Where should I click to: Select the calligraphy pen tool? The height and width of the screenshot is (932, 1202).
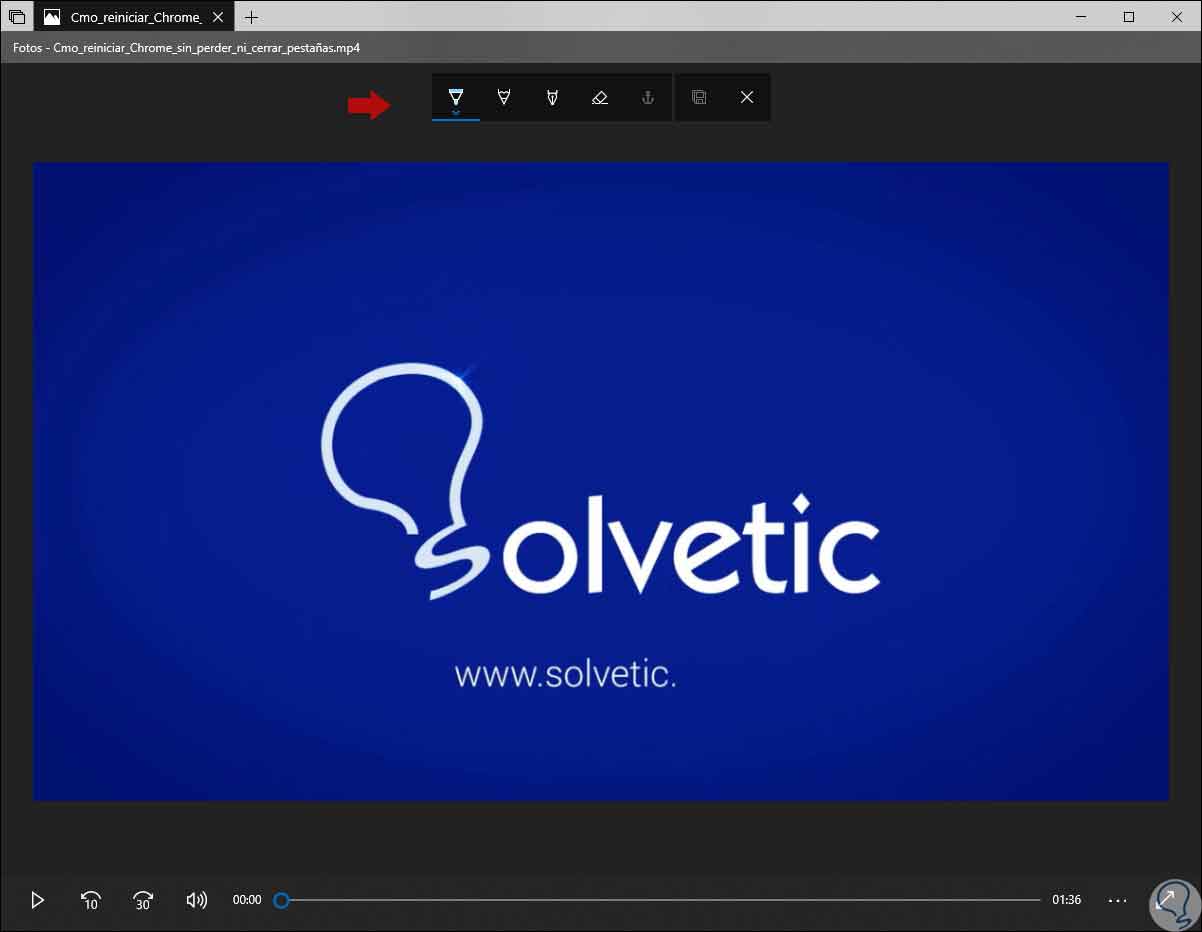[552, 97]
